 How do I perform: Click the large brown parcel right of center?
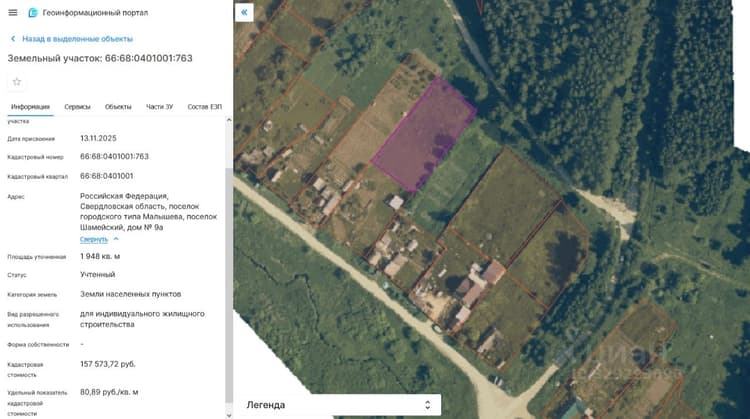(505, 207)
